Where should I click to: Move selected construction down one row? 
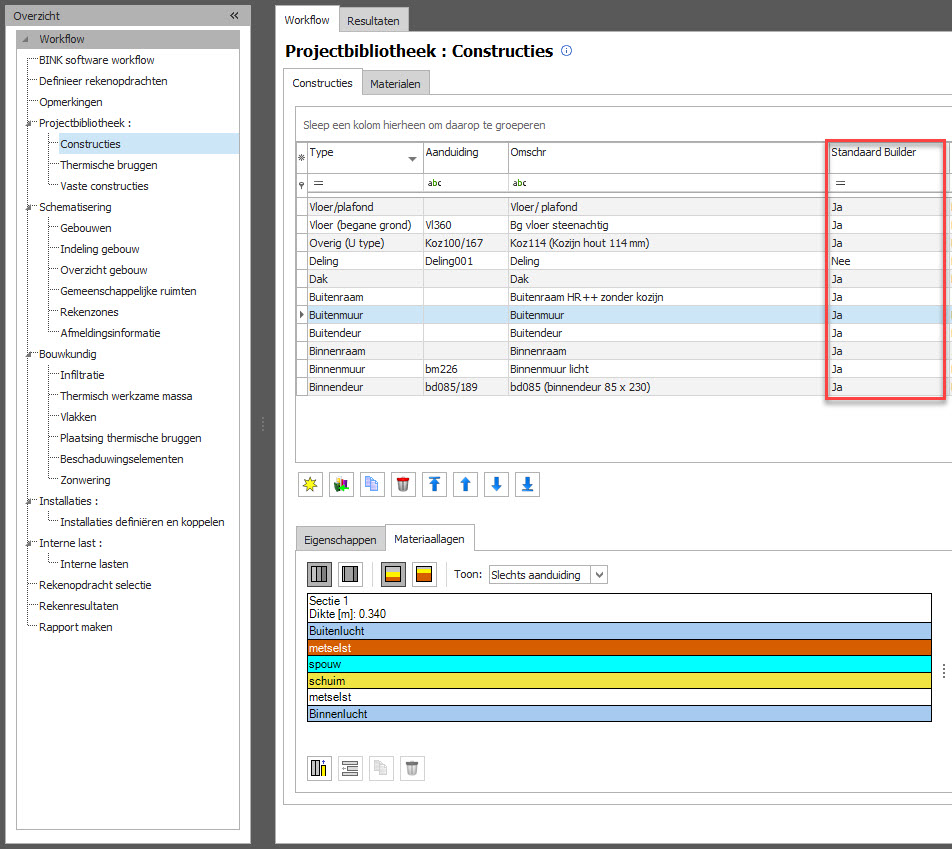tap(496, 485)
